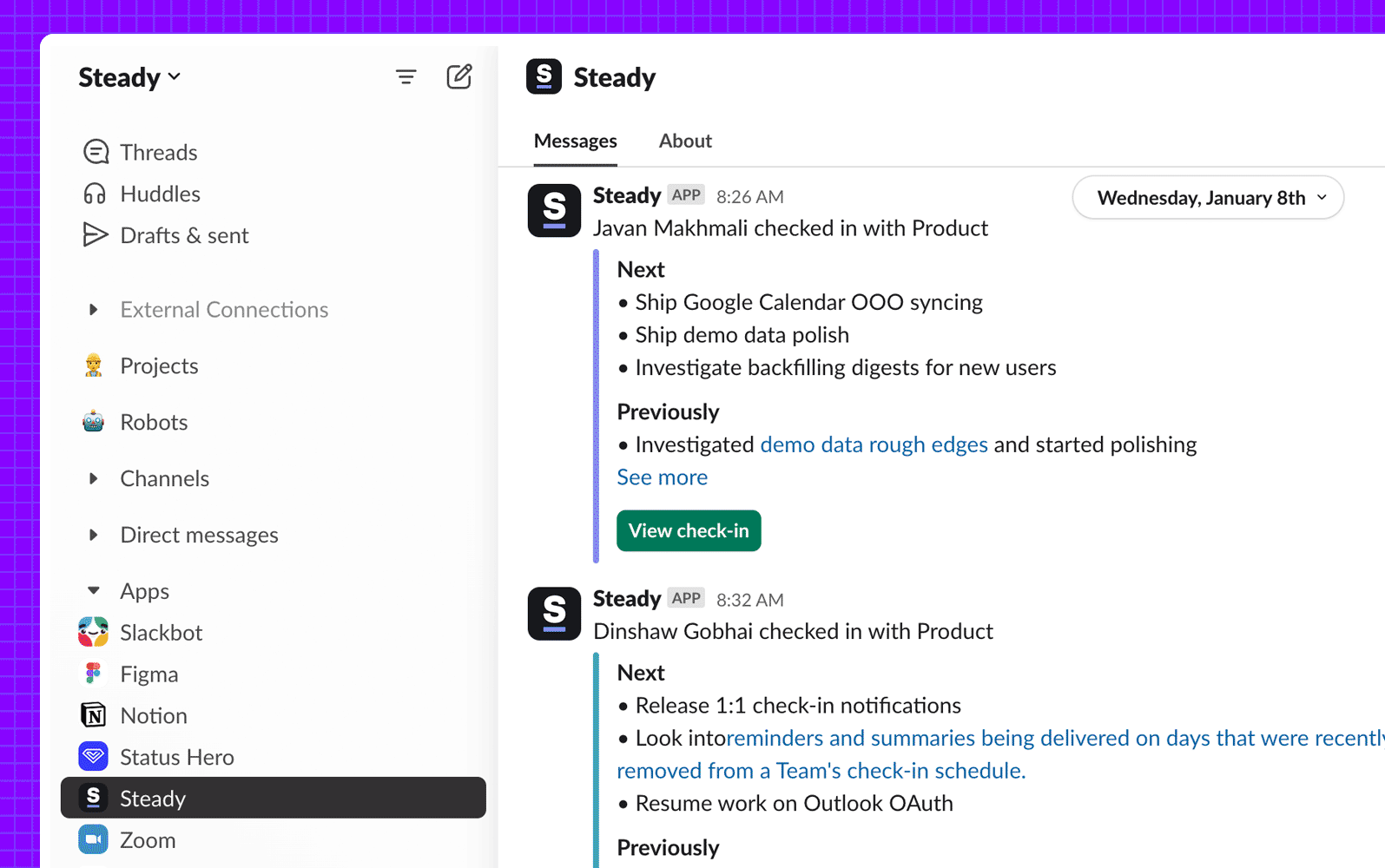Click 'Ship demo data polish' item
This screenshot has width=1385, height=868.
pos(742,335)
